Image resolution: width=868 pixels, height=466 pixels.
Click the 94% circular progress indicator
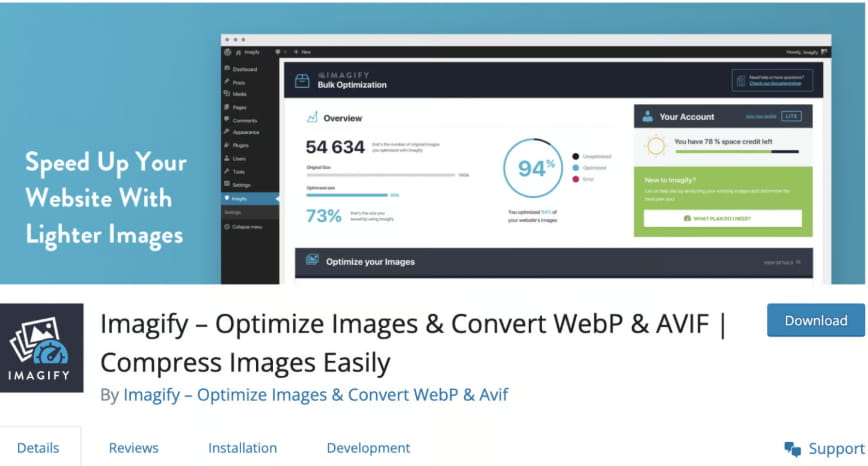pos(533,168)
